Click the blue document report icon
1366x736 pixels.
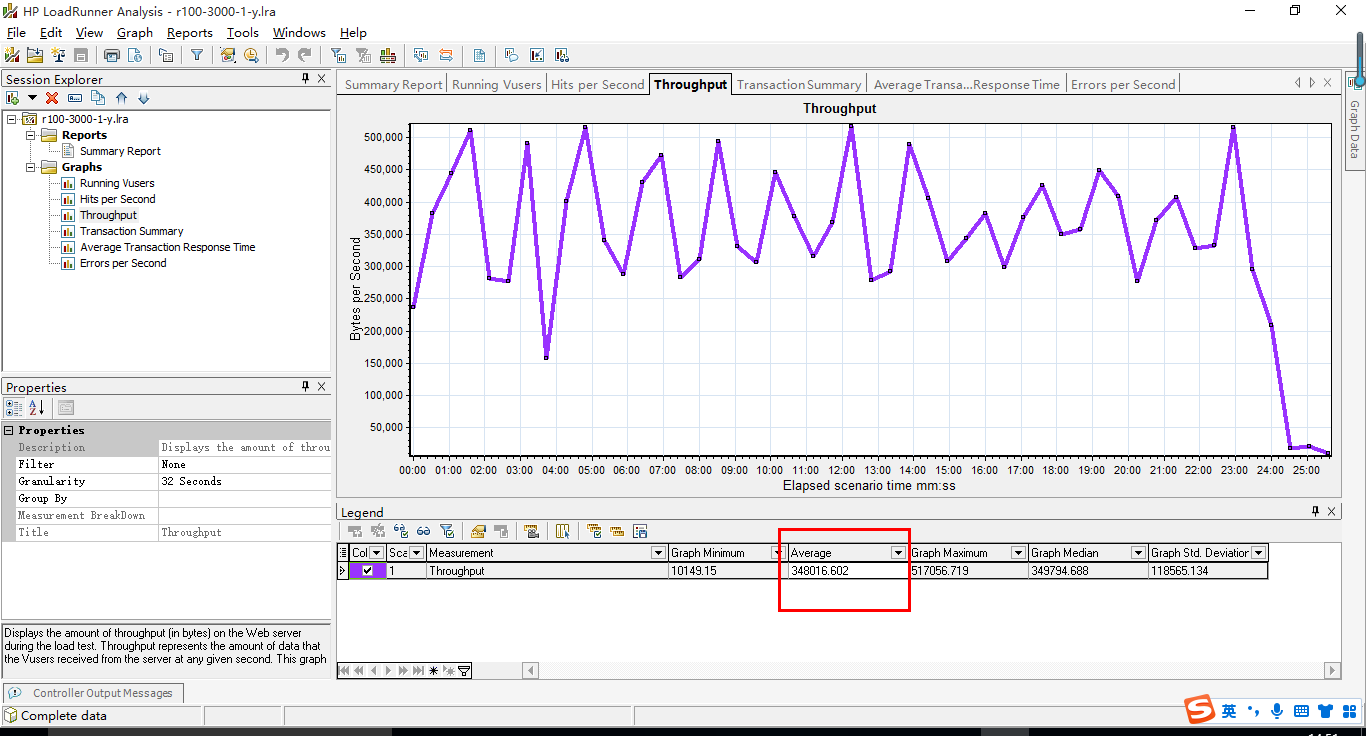point(479,55)
